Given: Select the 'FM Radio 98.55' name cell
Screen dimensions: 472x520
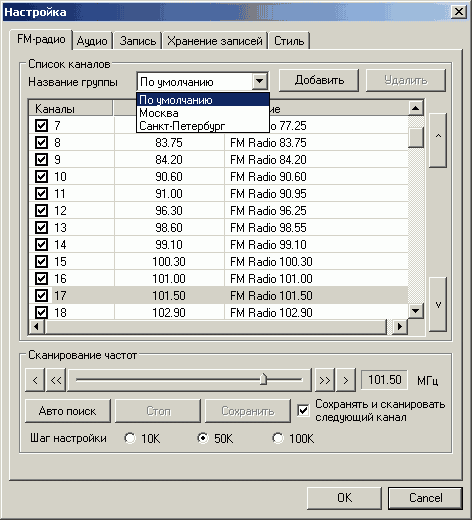Looking at the screenshot, I should coord(316,228).
